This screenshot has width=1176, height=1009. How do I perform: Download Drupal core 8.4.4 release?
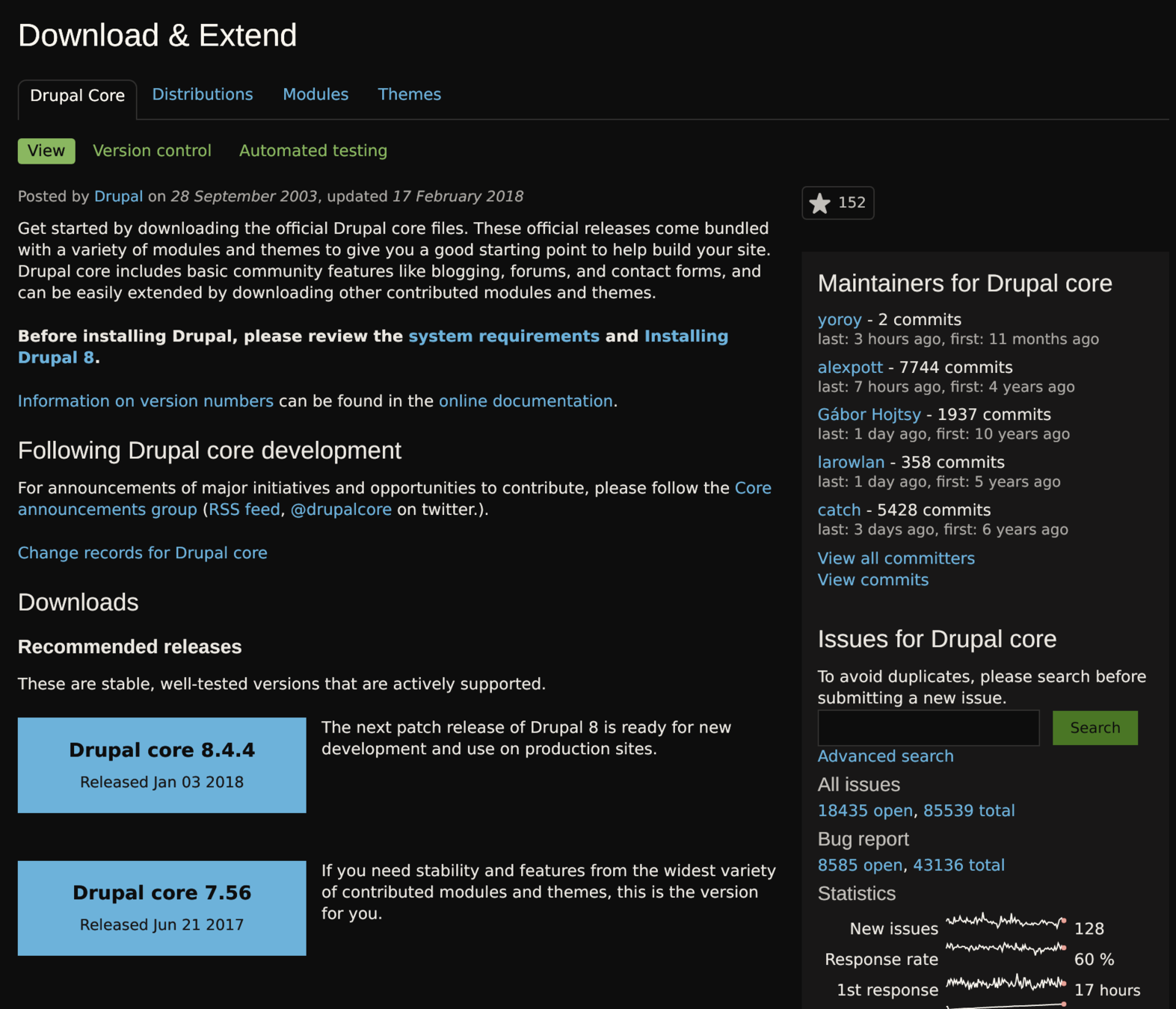tap(162, 765)
